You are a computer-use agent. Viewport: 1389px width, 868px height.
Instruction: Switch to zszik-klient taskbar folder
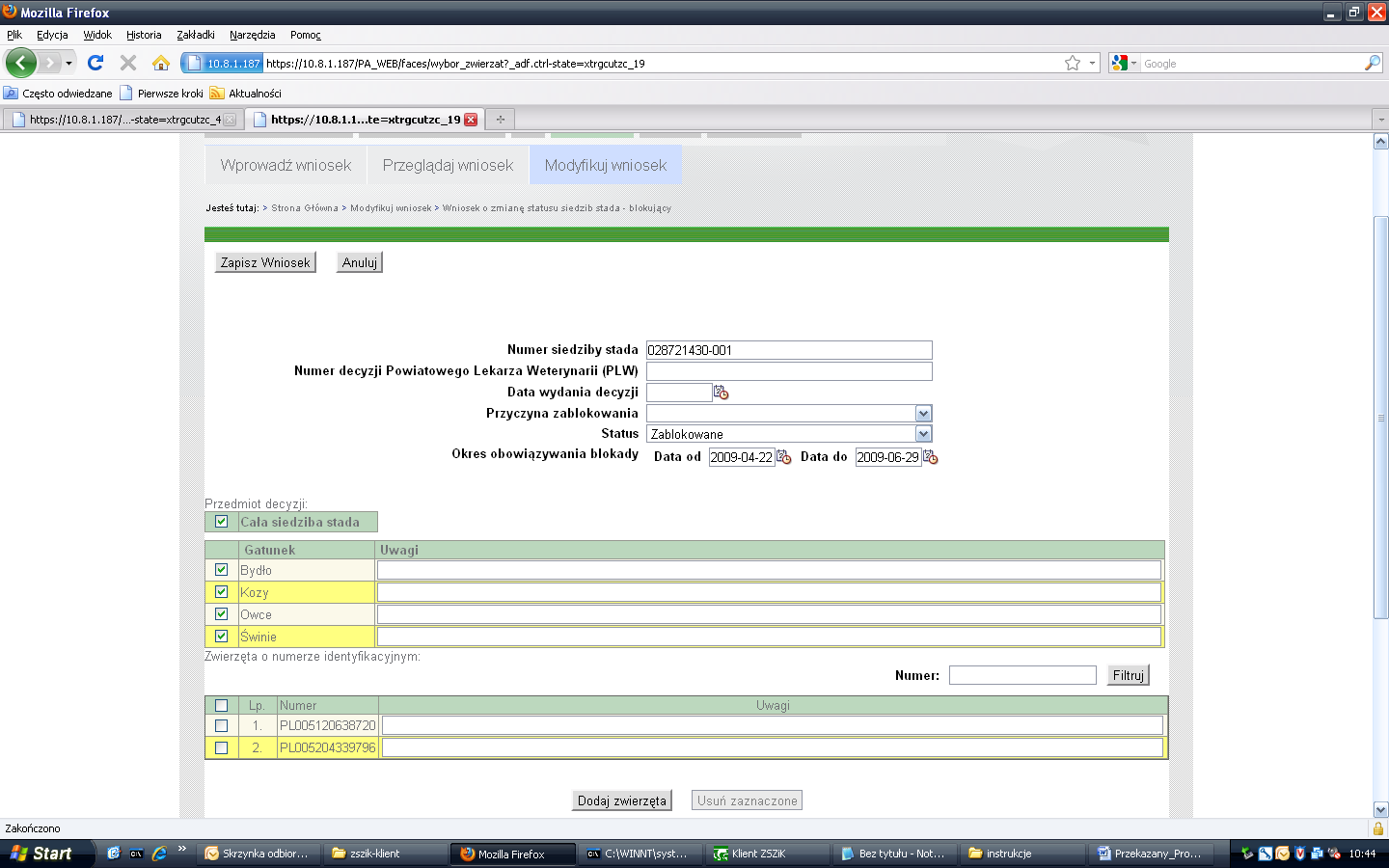coord(384,854)
